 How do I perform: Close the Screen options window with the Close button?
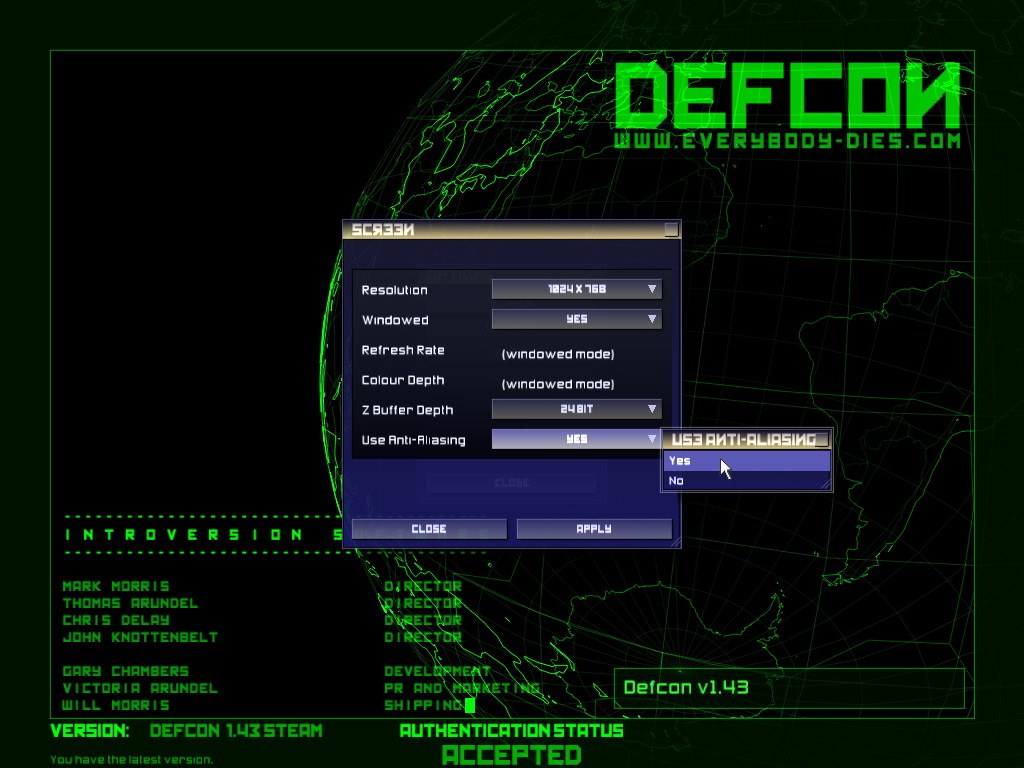point(429,529)
